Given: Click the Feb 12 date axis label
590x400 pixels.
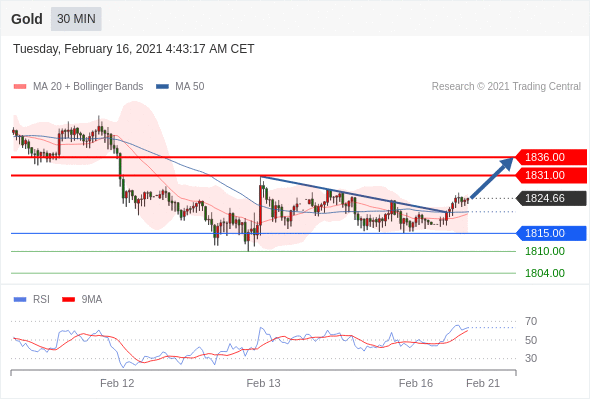Looking at the screenshot, I should pyautogui.click(x=117, y=383).
